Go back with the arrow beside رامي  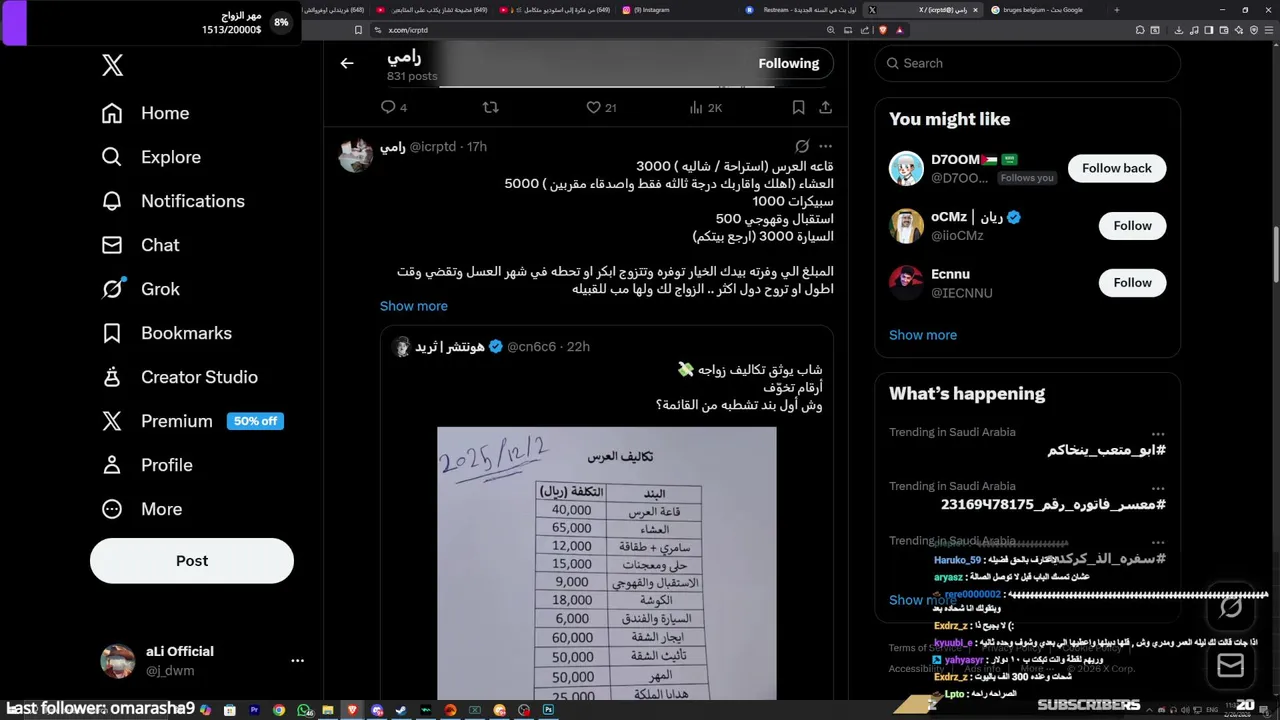(x=347, y=63)
